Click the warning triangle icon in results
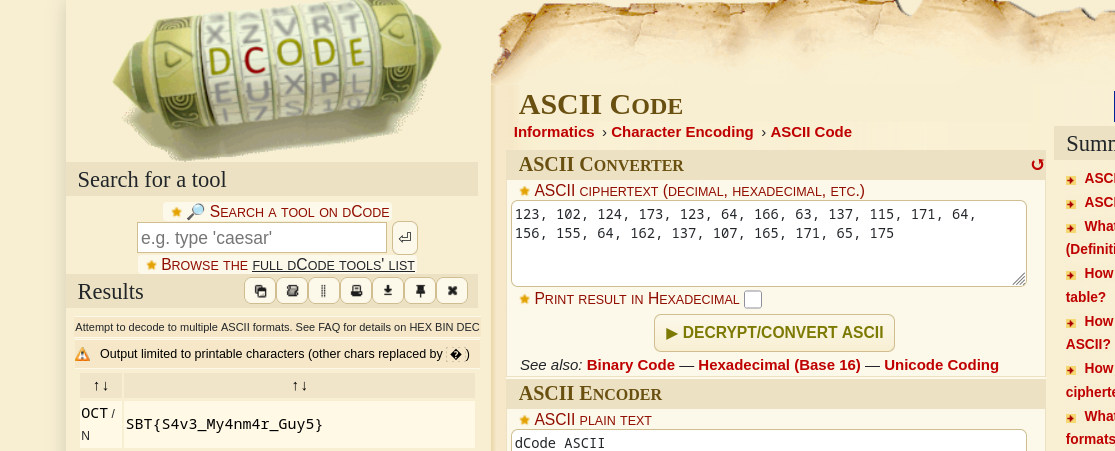 [x=83, y=354]
